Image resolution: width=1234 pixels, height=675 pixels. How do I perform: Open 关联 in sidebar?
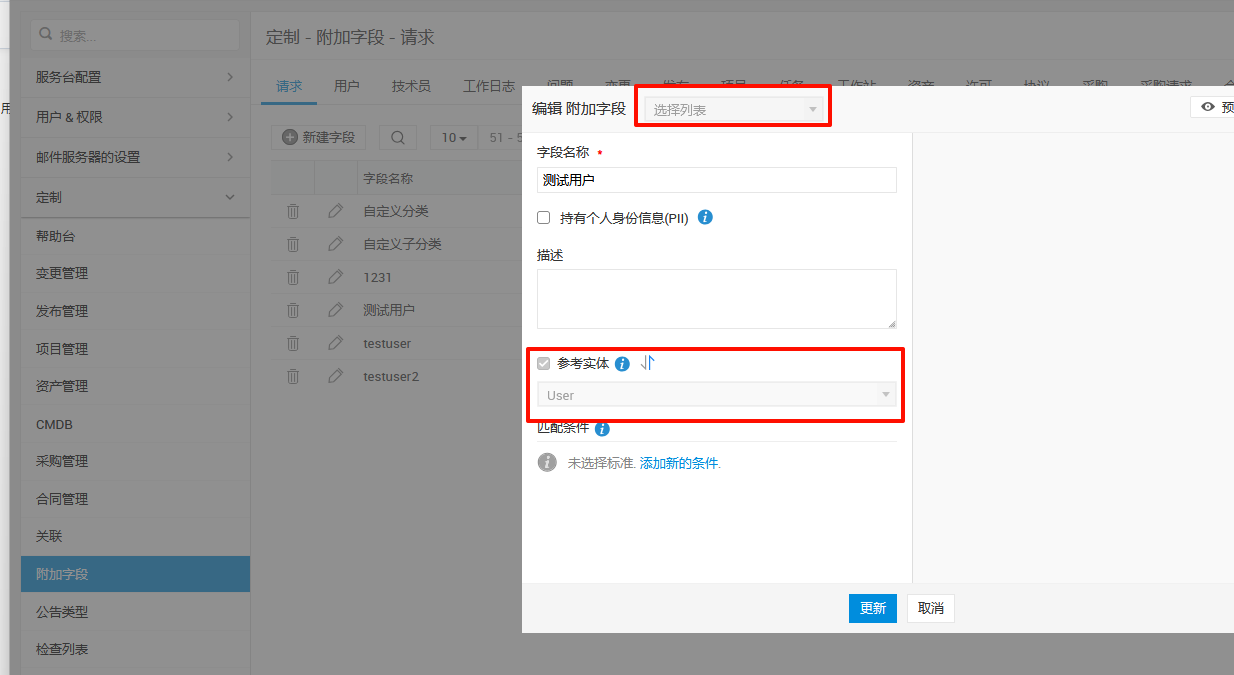tap(135, 536)
